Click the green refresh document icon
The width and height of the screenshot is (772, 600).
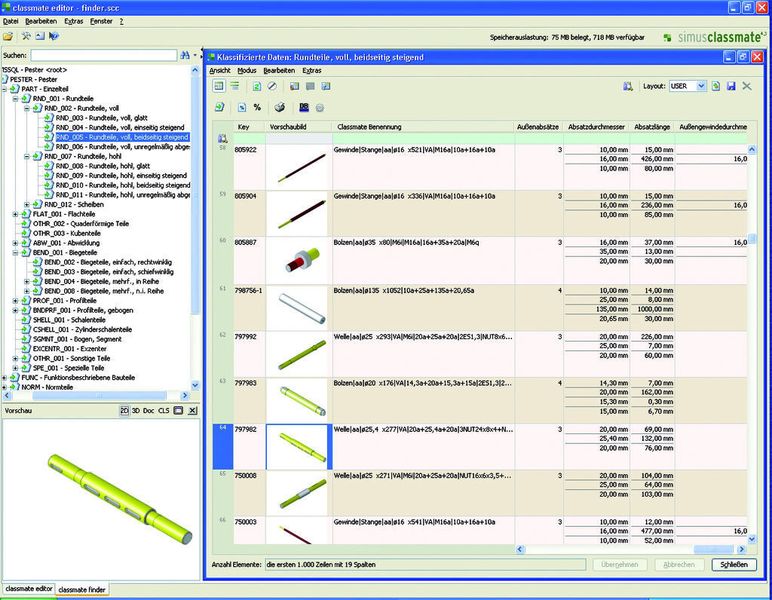pyautogui.click(x=257, y=86)
